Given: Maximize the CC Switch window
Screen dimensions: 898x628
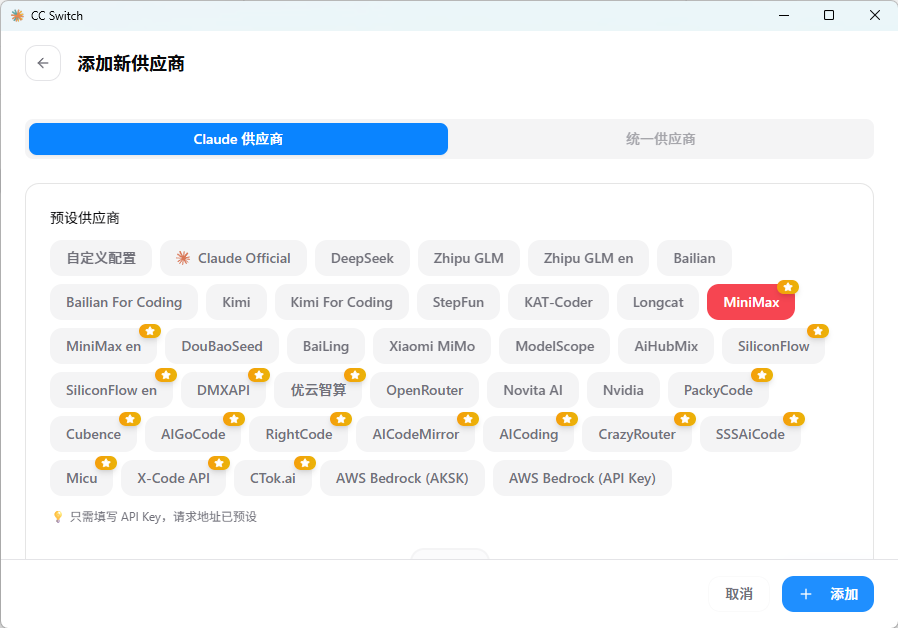Looking at the screenshot, I should pyautogui.click(x=829, y=15).
